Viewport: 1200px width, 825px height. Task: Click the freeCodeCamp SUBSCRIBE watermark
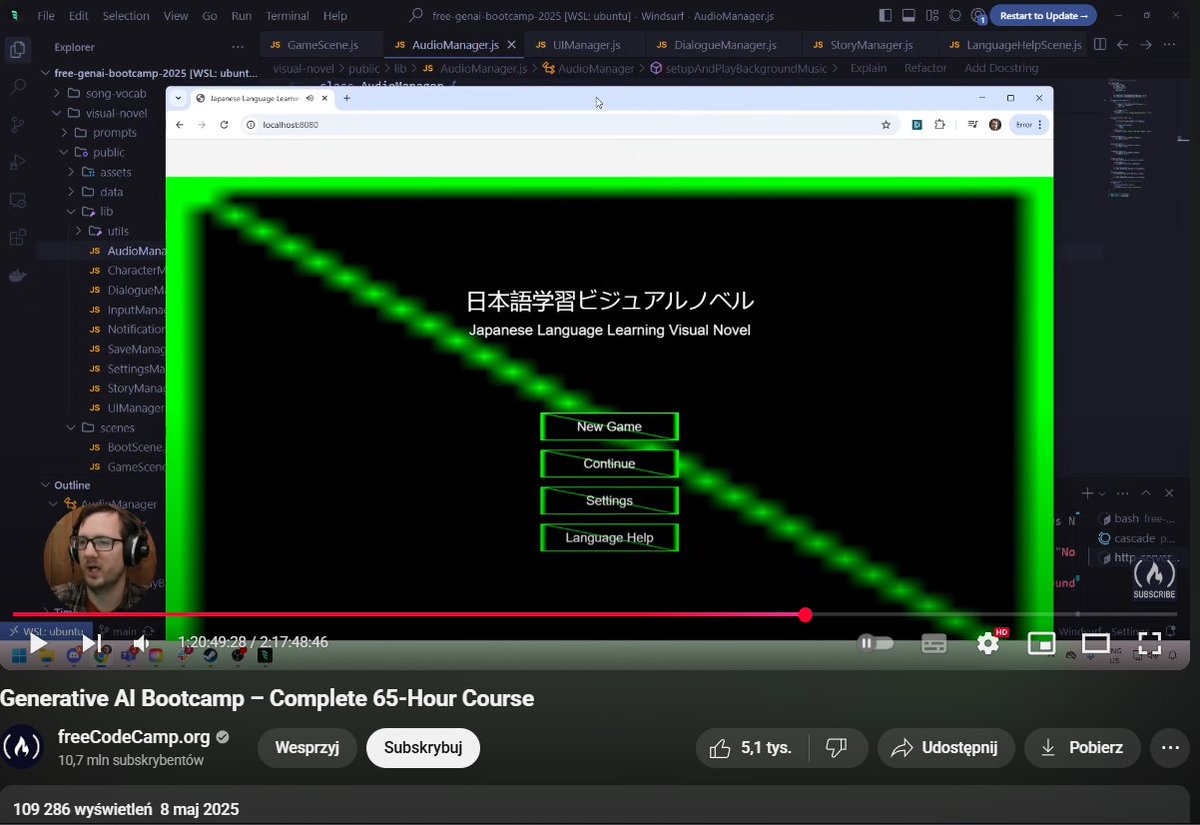point(1154,580)
